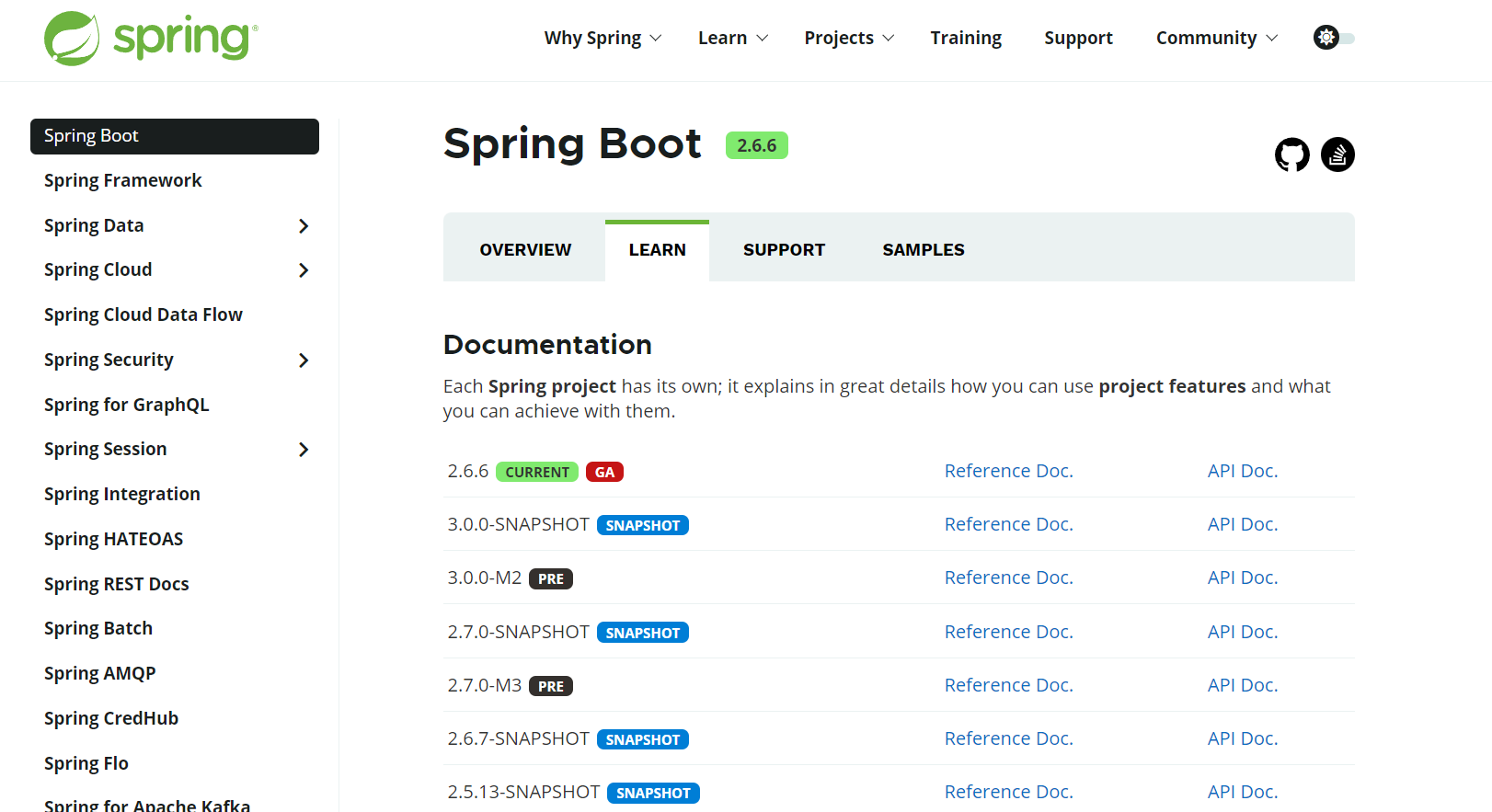Open the Stack Overflow icon link
Image resolution: width=1492 pixels, height=812 pixels.
click(x=1337, y=154)
